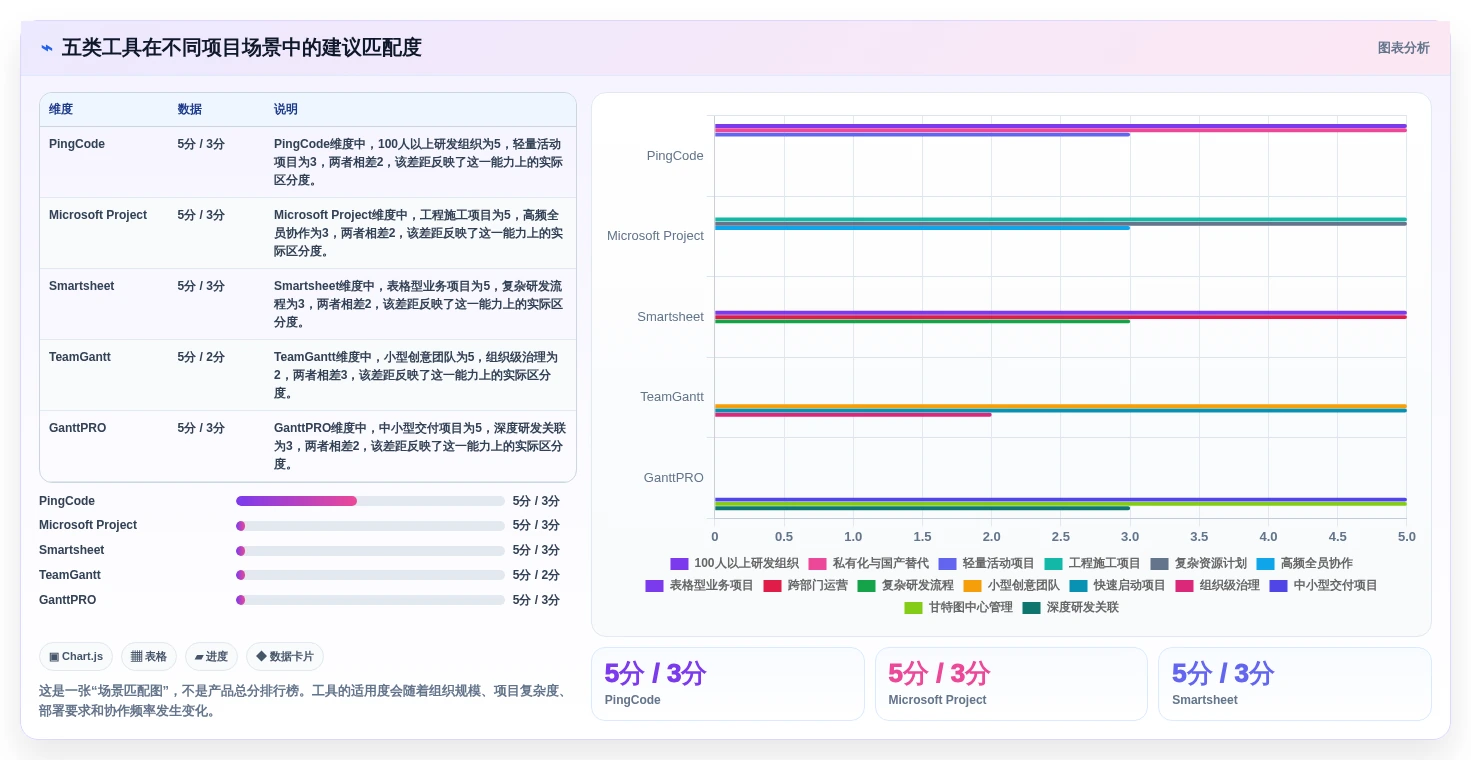Toggle 深度研发关联 legend swatch
This screenshot has width=1471, height=760.
[x=1031, y=608]
